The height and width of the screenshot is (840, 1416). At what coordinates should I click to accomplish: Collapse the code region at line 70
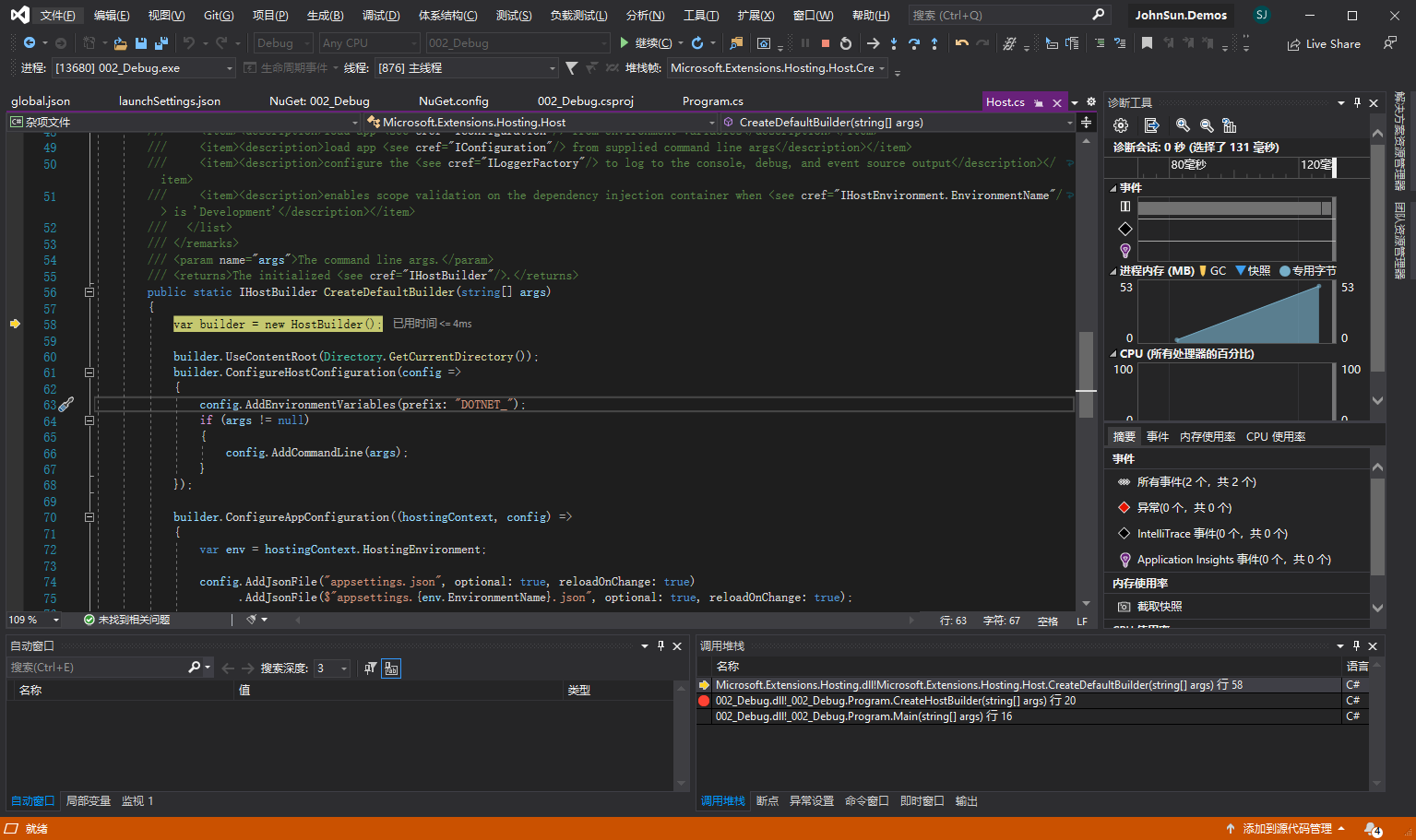click(89, 517)
